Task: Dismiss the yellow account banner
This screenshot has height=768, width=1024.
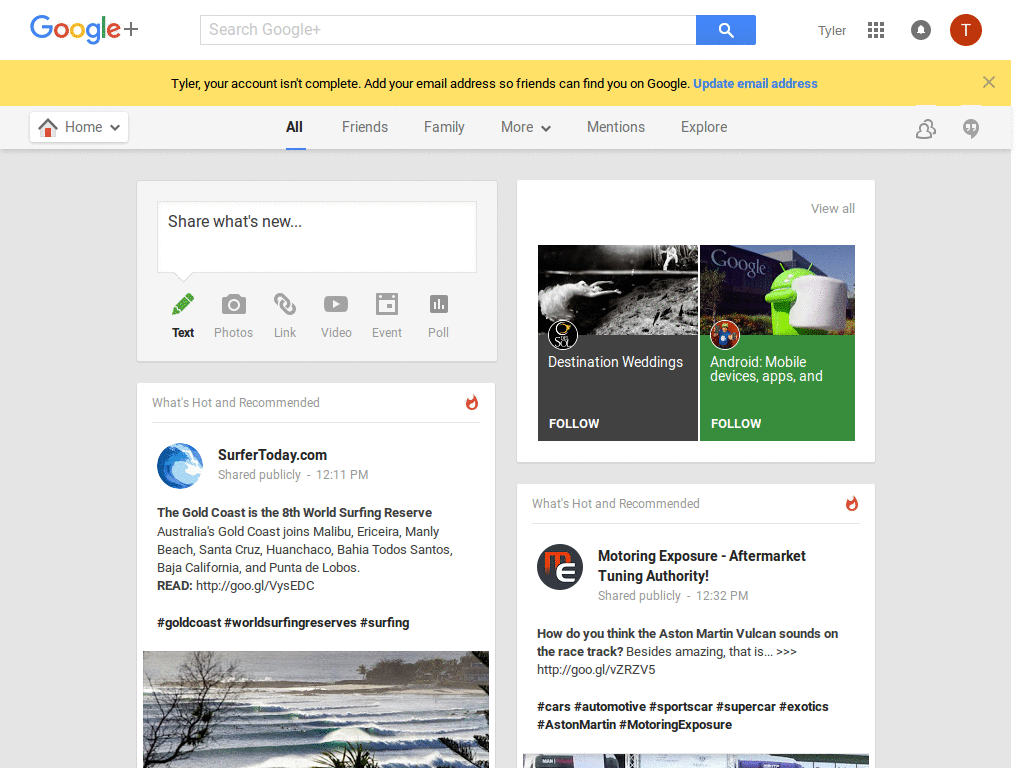Action: (x=988, y=82)
